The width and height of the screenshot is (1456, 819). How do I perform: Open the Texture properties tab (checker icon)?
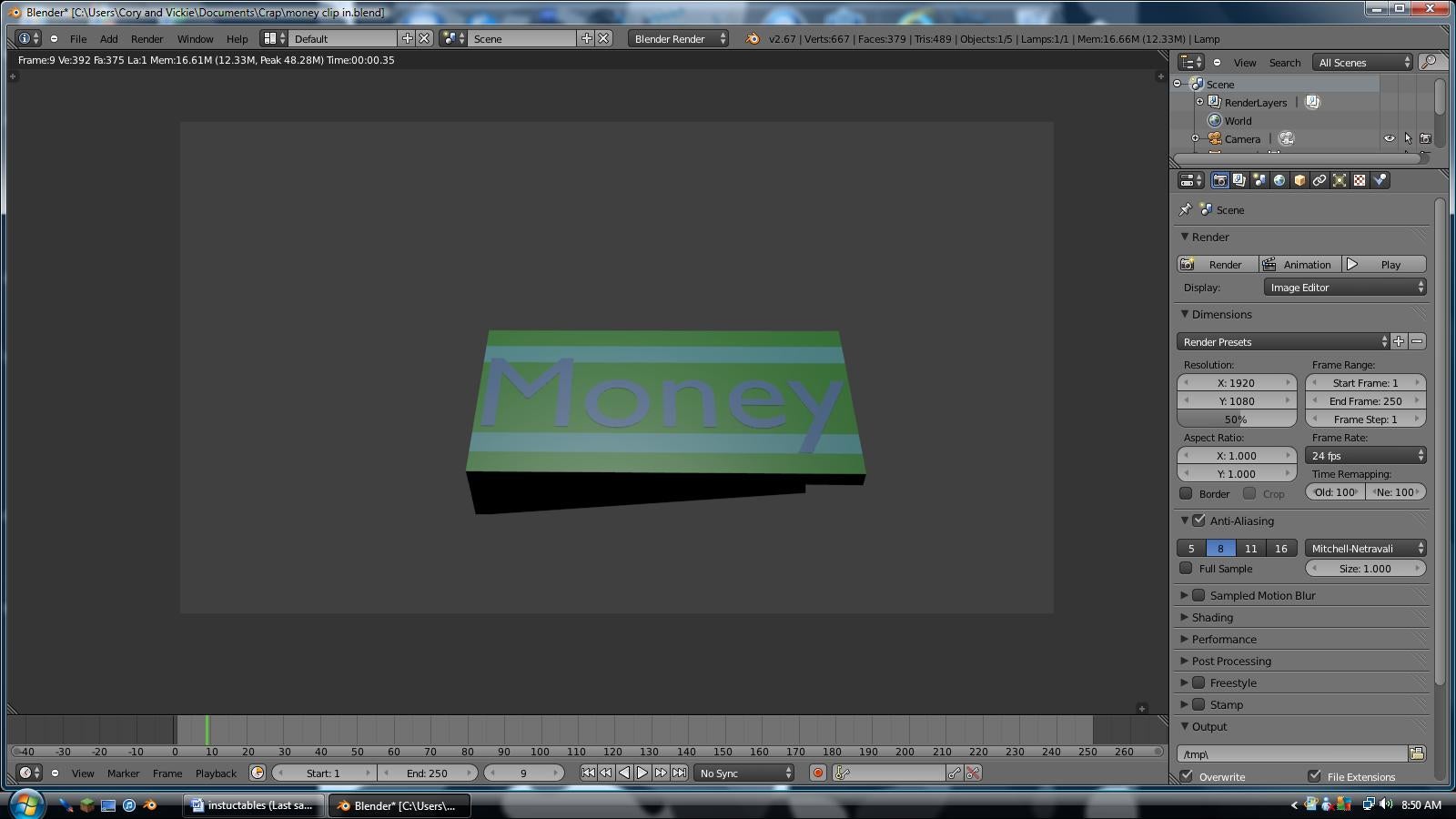point(1359,180)
